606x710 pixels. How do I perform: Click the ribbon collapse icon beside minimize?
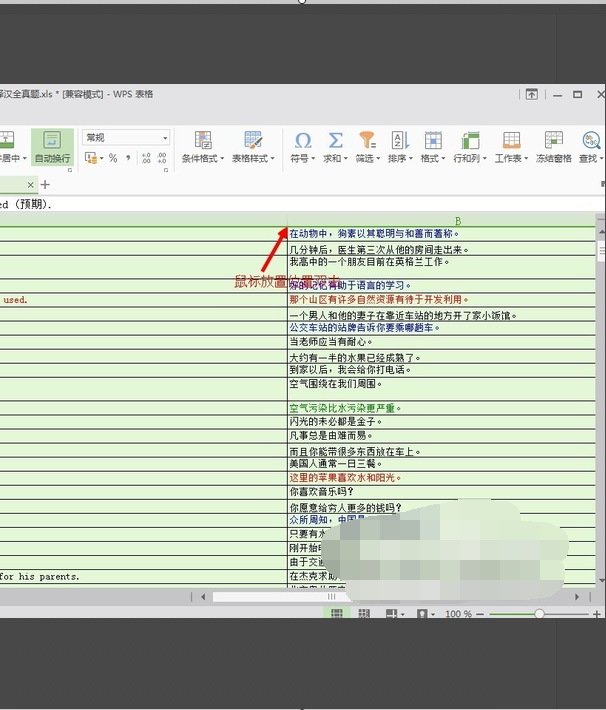[x=532, y=94]
